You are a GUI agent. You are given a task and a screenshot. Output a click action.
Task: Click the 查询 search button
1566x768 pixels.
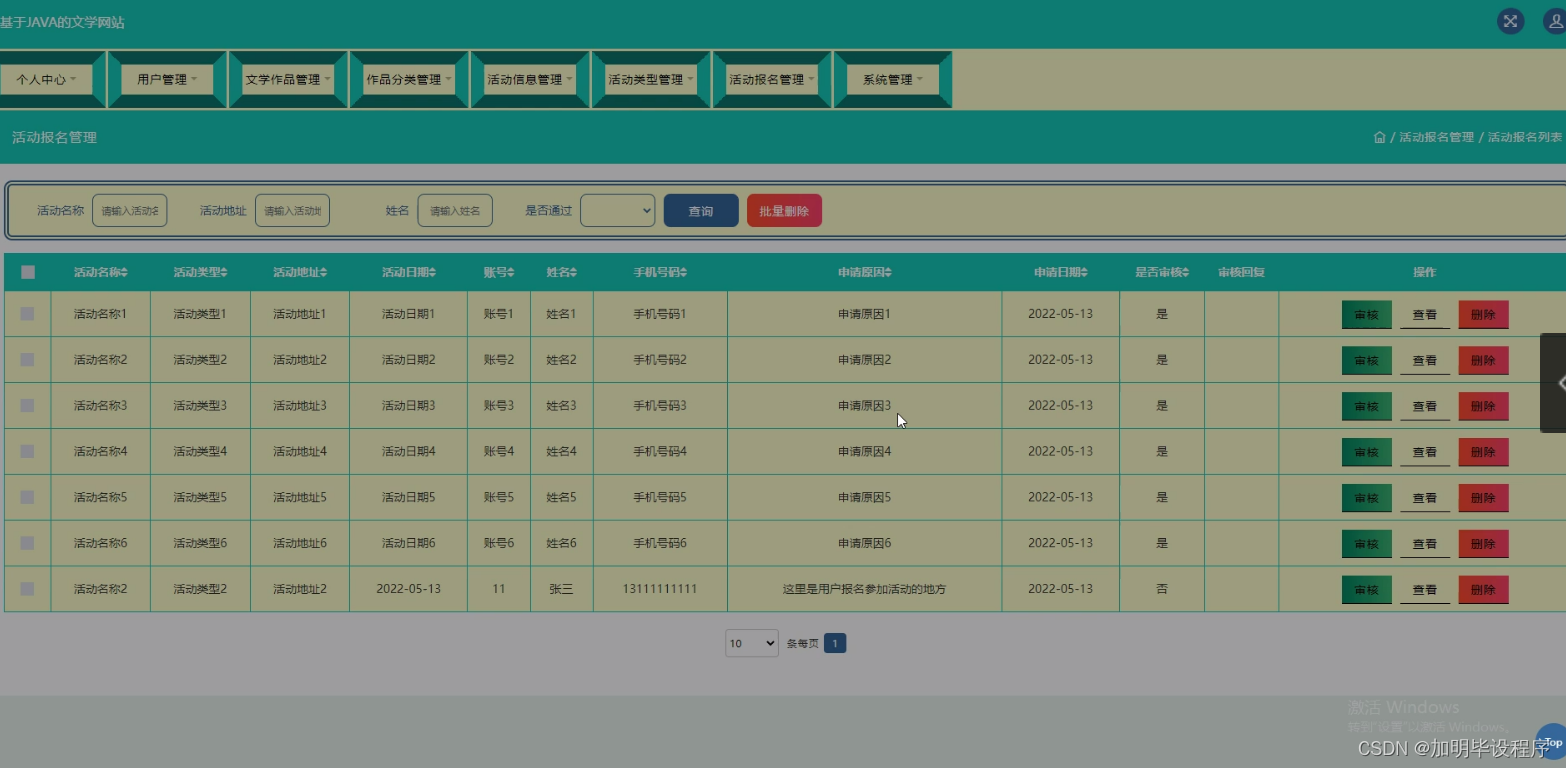(x=700, y=210)
